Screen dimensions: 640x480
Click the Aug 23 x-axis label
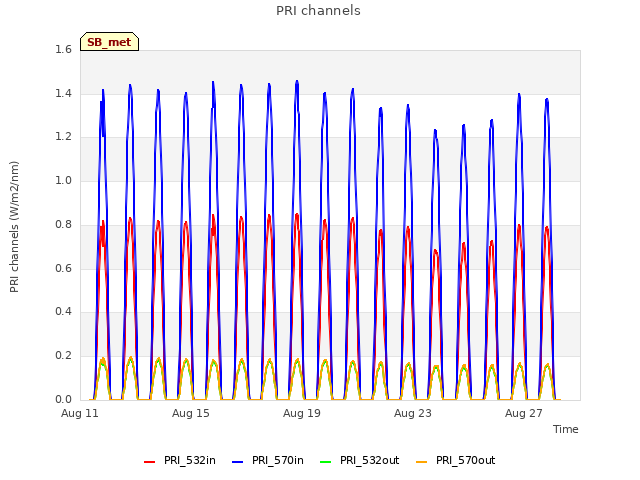click(413, 413)
